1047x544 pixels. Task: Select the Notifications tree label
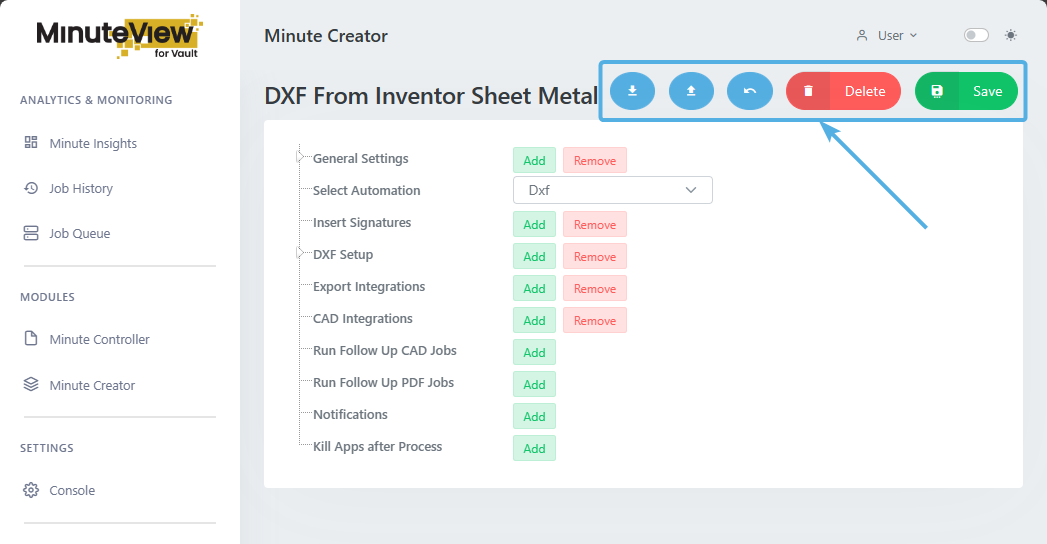[x=350, y=415]
